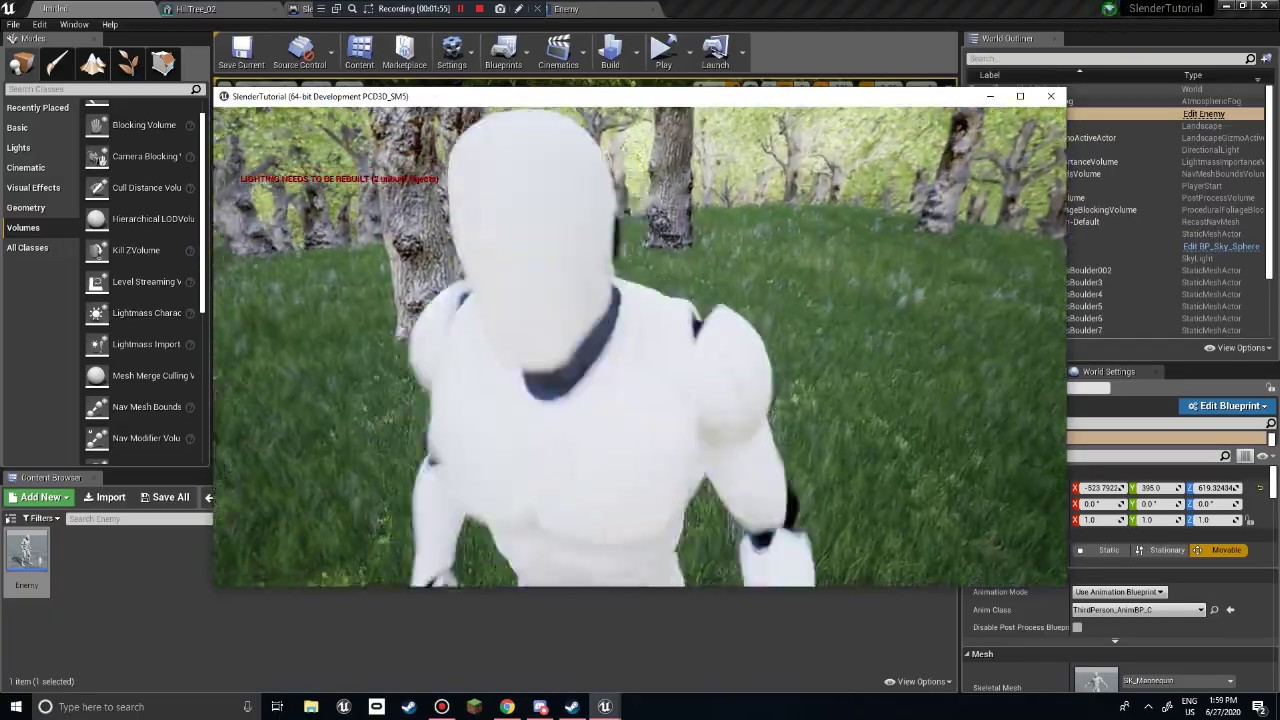This screenshot has height=720, width=1280.
Task: Reset Location to default yellow arrow
Action: (1260, 488)
